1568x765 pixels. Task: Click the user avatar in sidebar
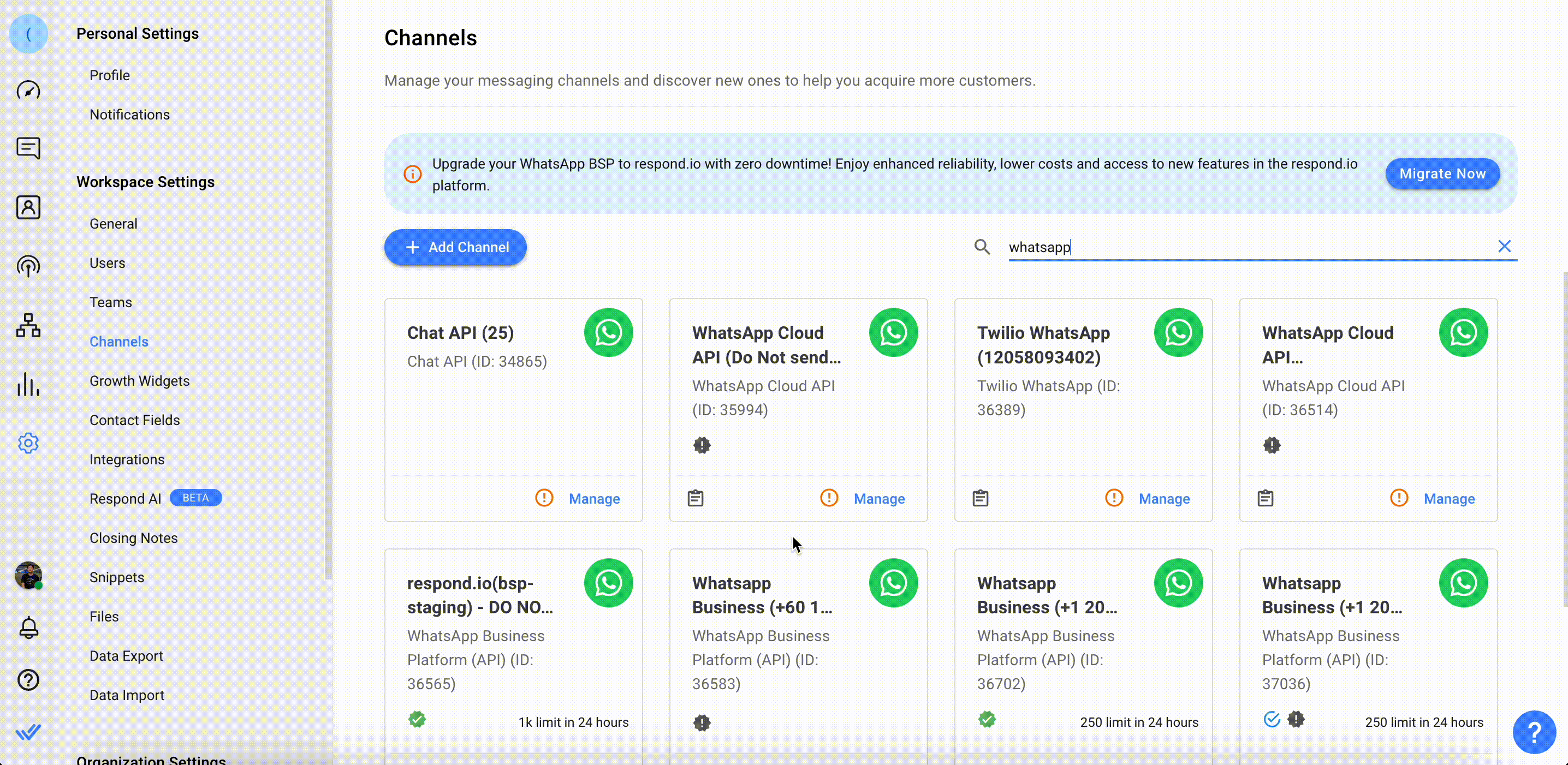28,575
